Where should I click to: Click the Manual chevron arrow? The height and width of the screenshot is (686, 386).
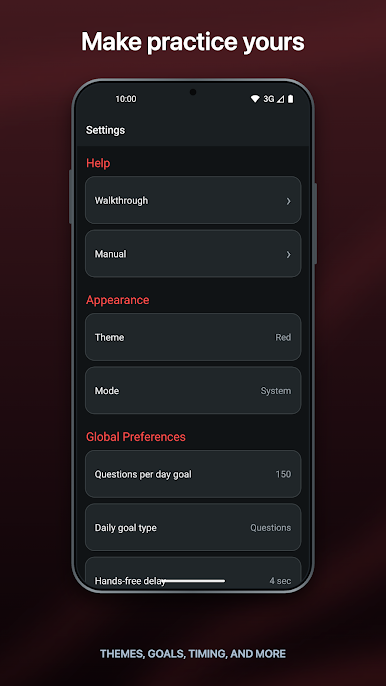tap(288, 255)
